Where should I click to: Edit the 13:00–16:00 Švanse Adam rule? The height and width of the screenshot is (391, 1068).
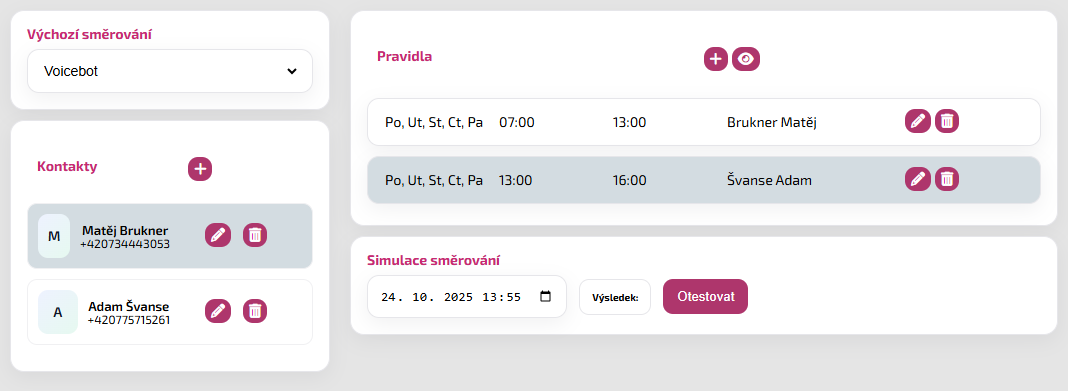[x=917, y=179]
